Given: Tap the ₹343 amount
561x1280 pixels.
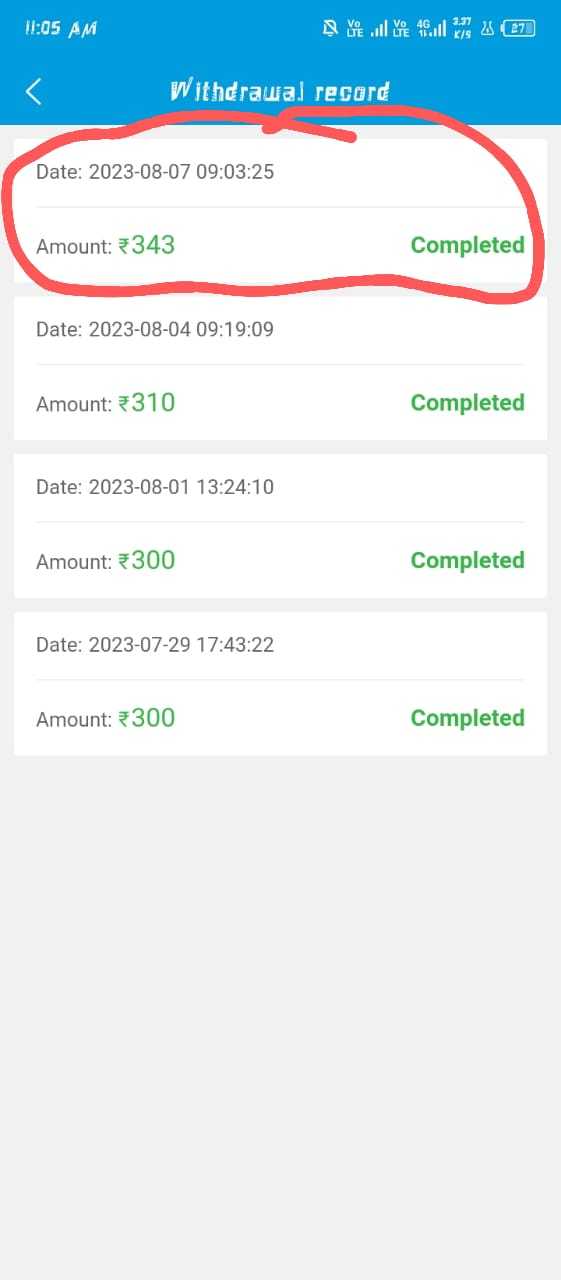Looking at the screenshot, I should tap(146, 245).
